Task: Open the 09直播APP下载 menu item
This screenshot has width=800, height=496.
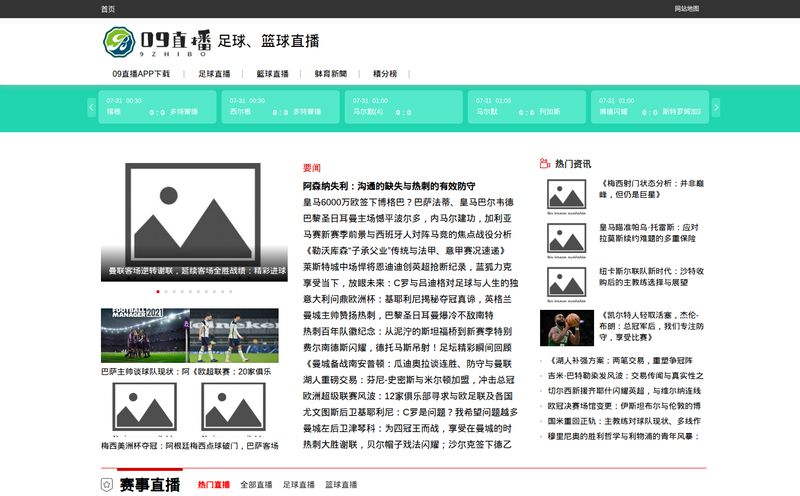Action: click(141, 73)
